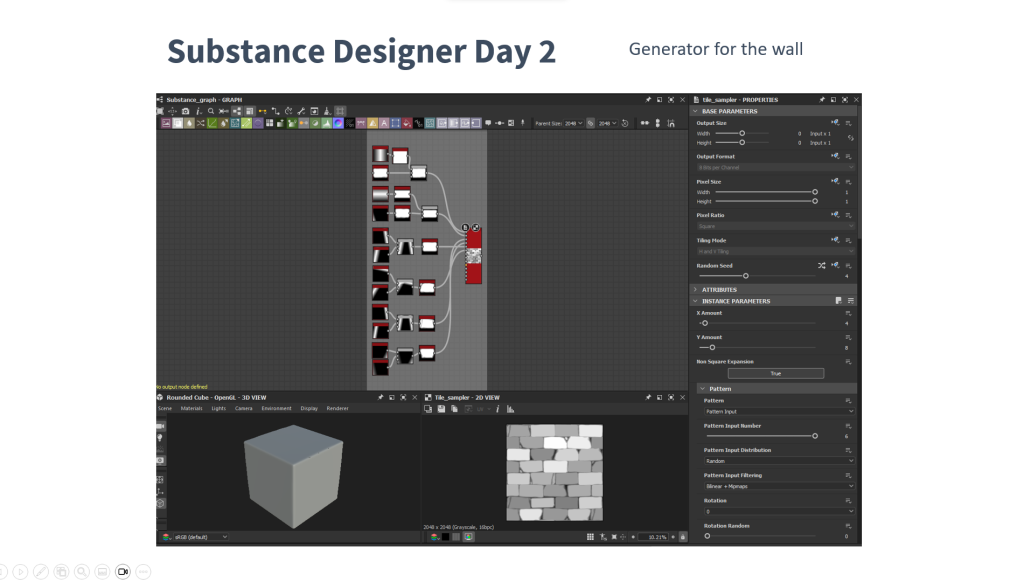Show histogram in the 2D view toolbar
This screenshot has width=1024, height=582.
(511, 409)
